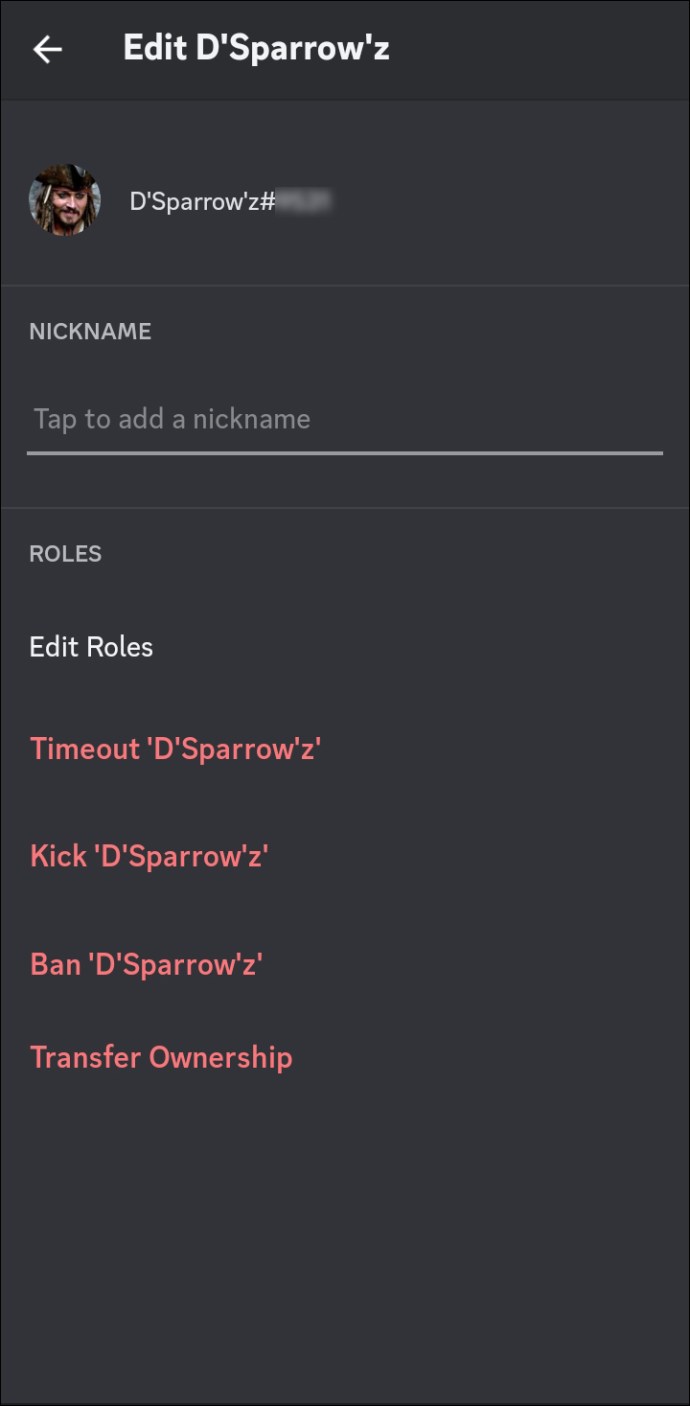This screenshot has height=1406, width=690.
Task: Click the 'Tap to add a nickname' field
Action: [x=345, y=419]
